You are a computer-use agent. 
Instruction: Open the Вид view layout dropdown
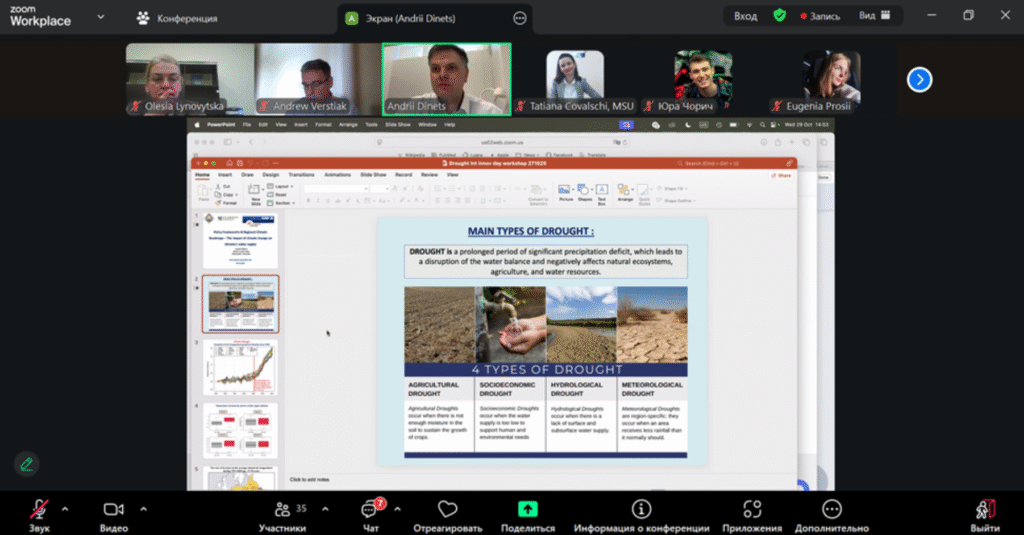[x=874, y=16]
